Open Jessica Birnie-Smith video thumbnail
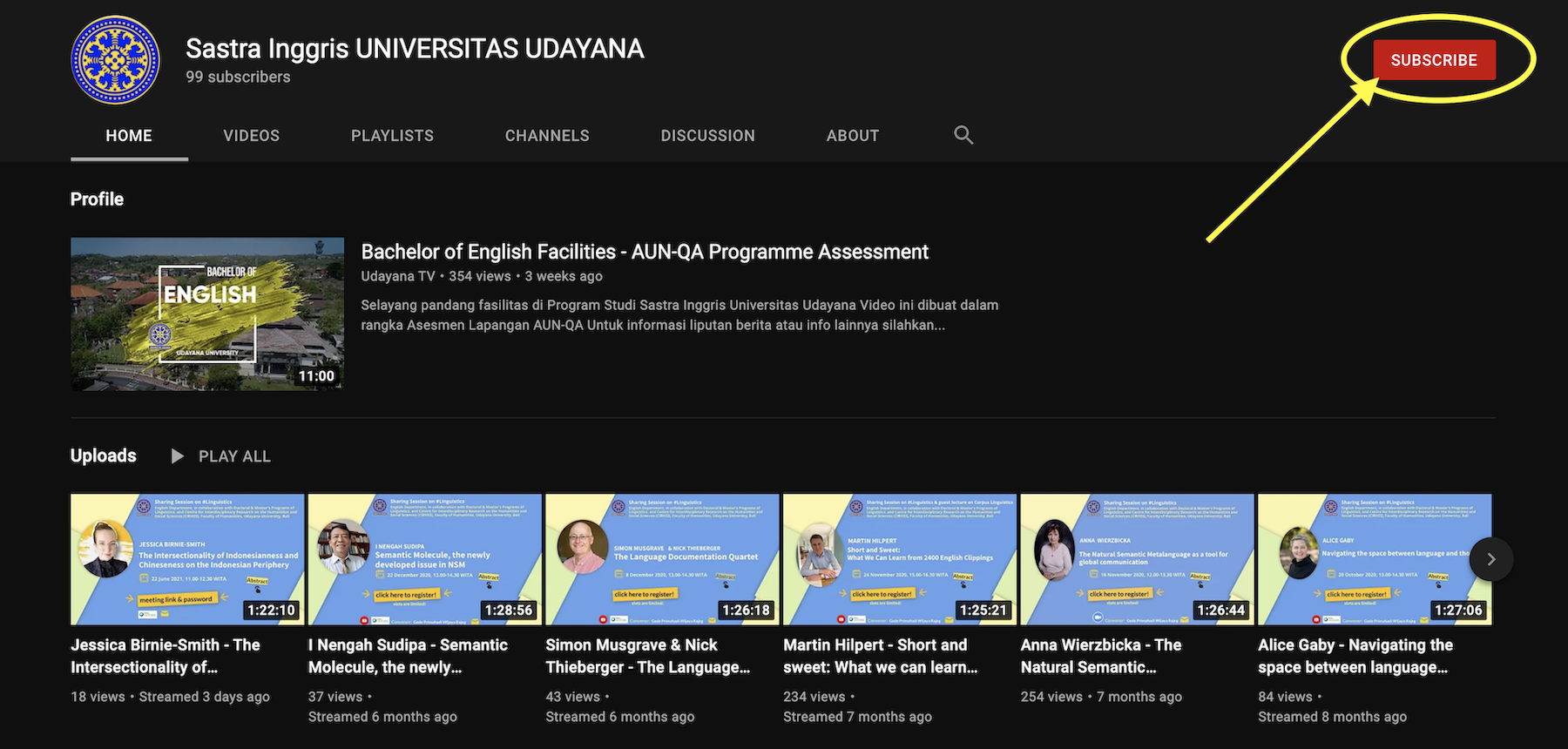1568x749 pixels. (187, 559)
